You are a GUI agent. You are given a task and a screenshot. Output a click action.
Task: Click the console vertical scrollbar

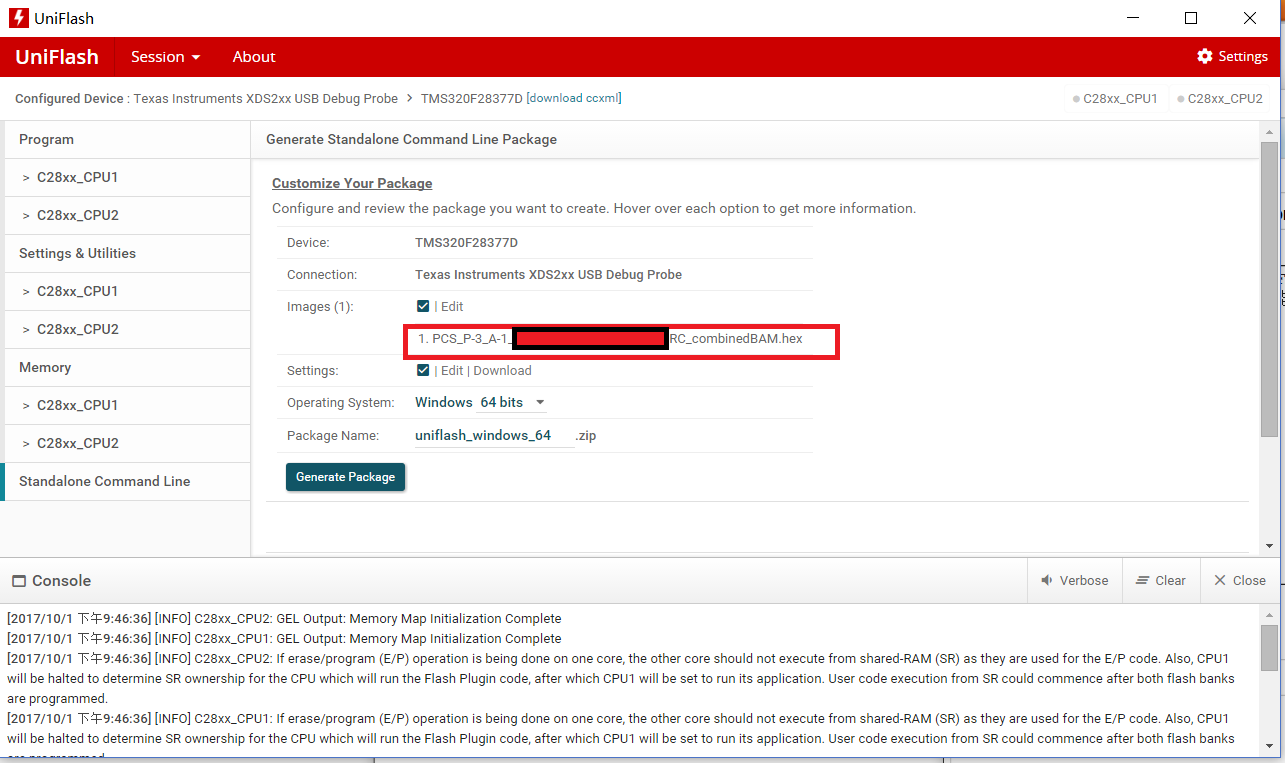coord(1269,648)
